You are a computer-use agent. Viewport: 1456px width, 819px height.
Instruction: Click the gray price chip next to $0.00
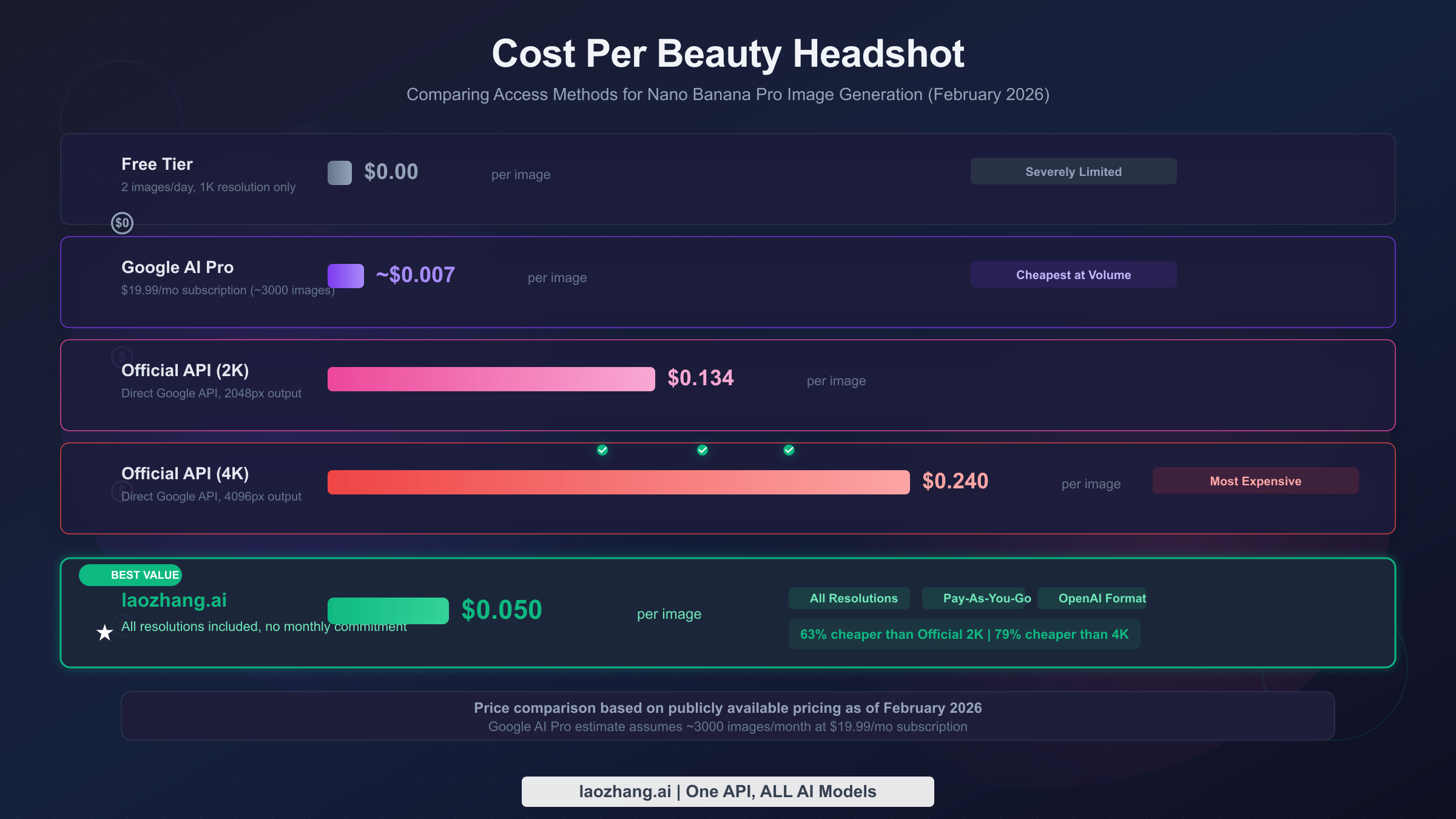coord(339,172)
